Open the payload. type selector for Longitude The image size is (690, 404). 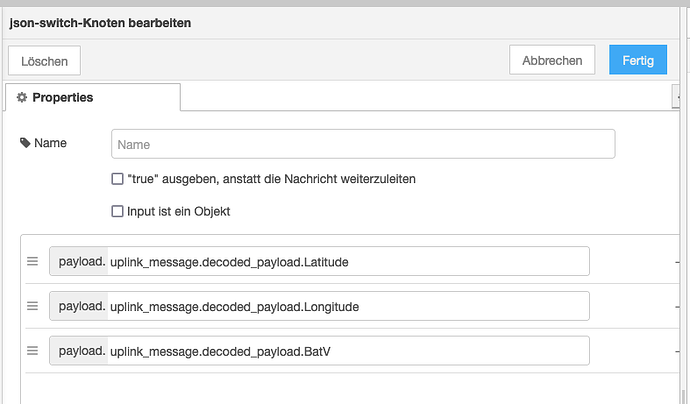pyautogui.click(x=79, y=306)
